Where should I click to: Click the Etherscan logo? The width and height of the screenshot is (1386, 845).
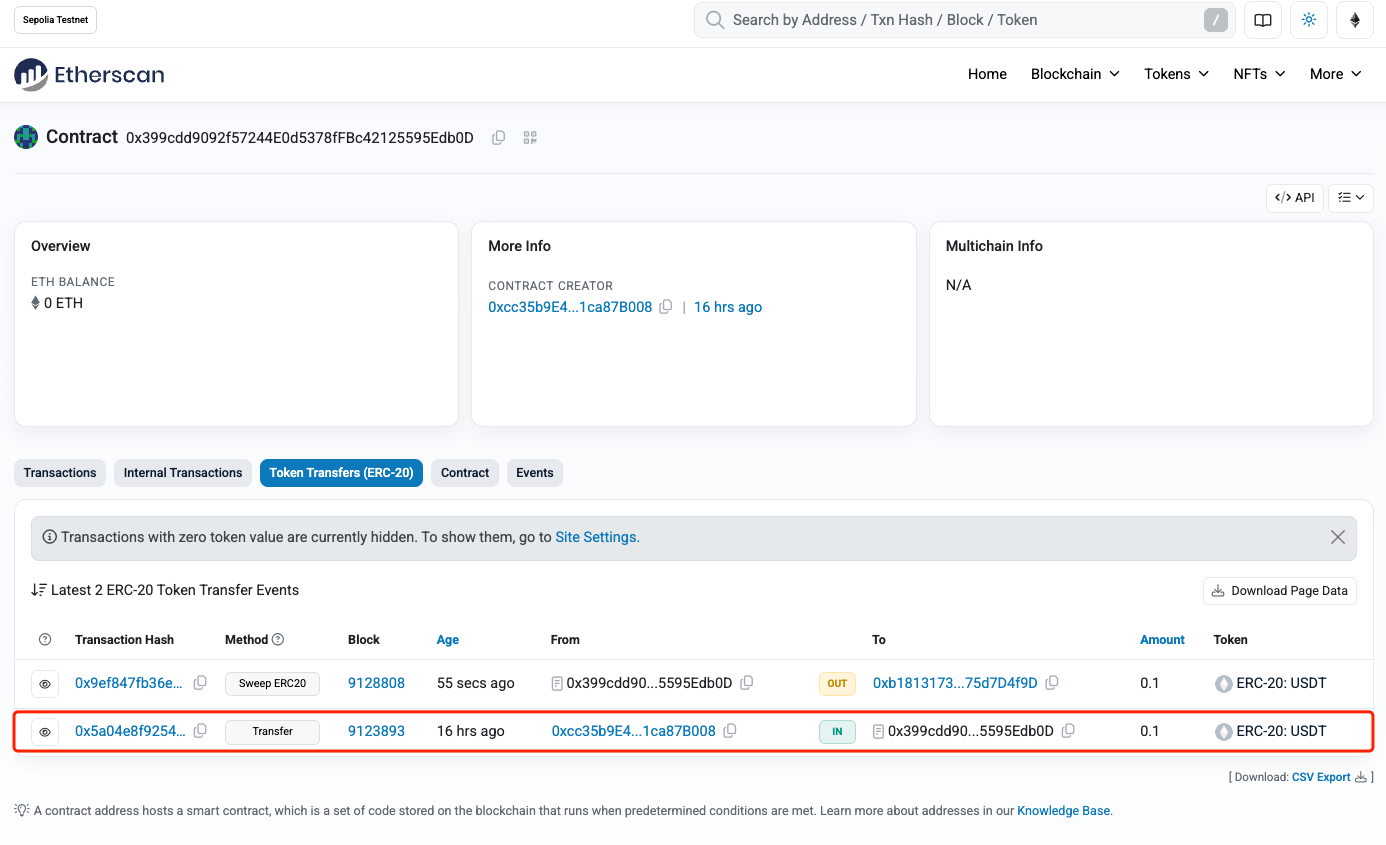(x=89, y=74)
